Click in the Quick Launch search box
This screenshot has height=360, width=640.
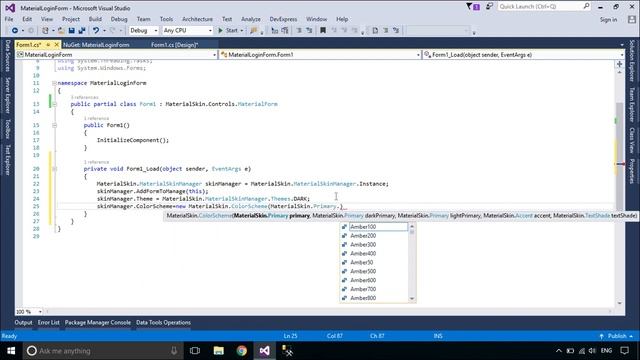coord(544,7)
